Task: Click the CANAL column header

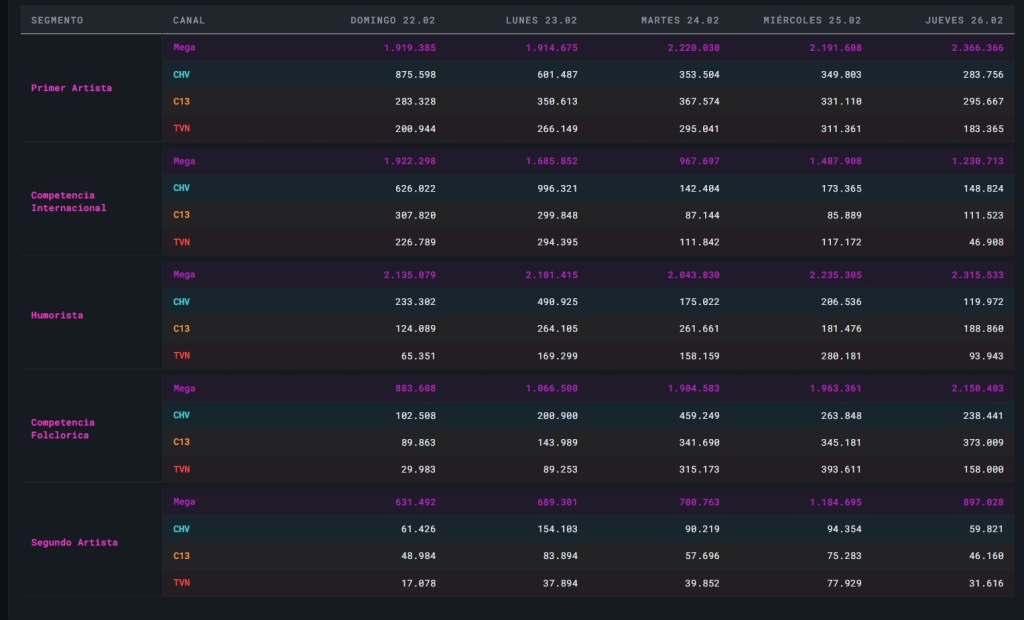Action: click(x=189, y=20)
